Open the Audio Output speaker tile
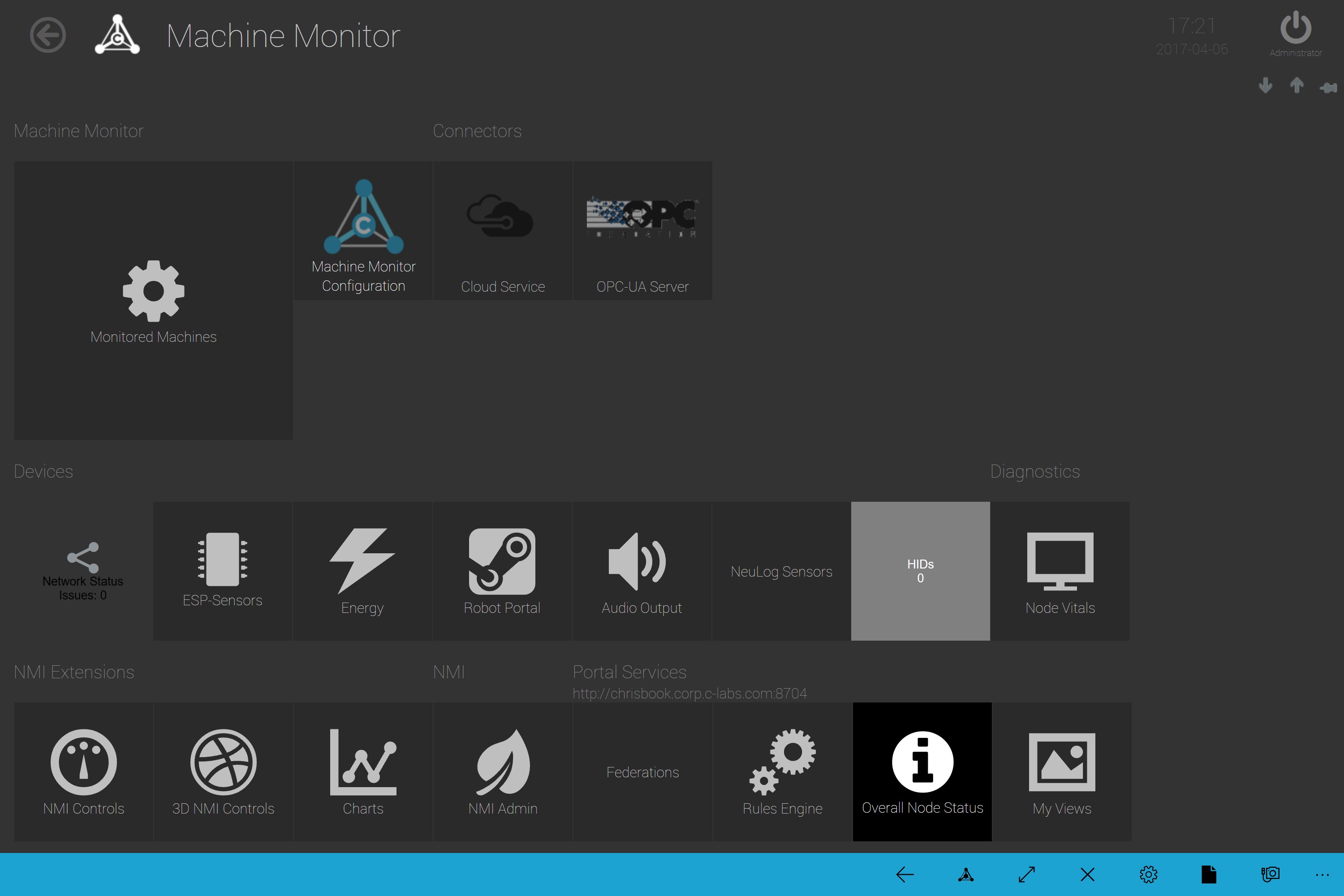1344x896 pixels. coord(641,571)
